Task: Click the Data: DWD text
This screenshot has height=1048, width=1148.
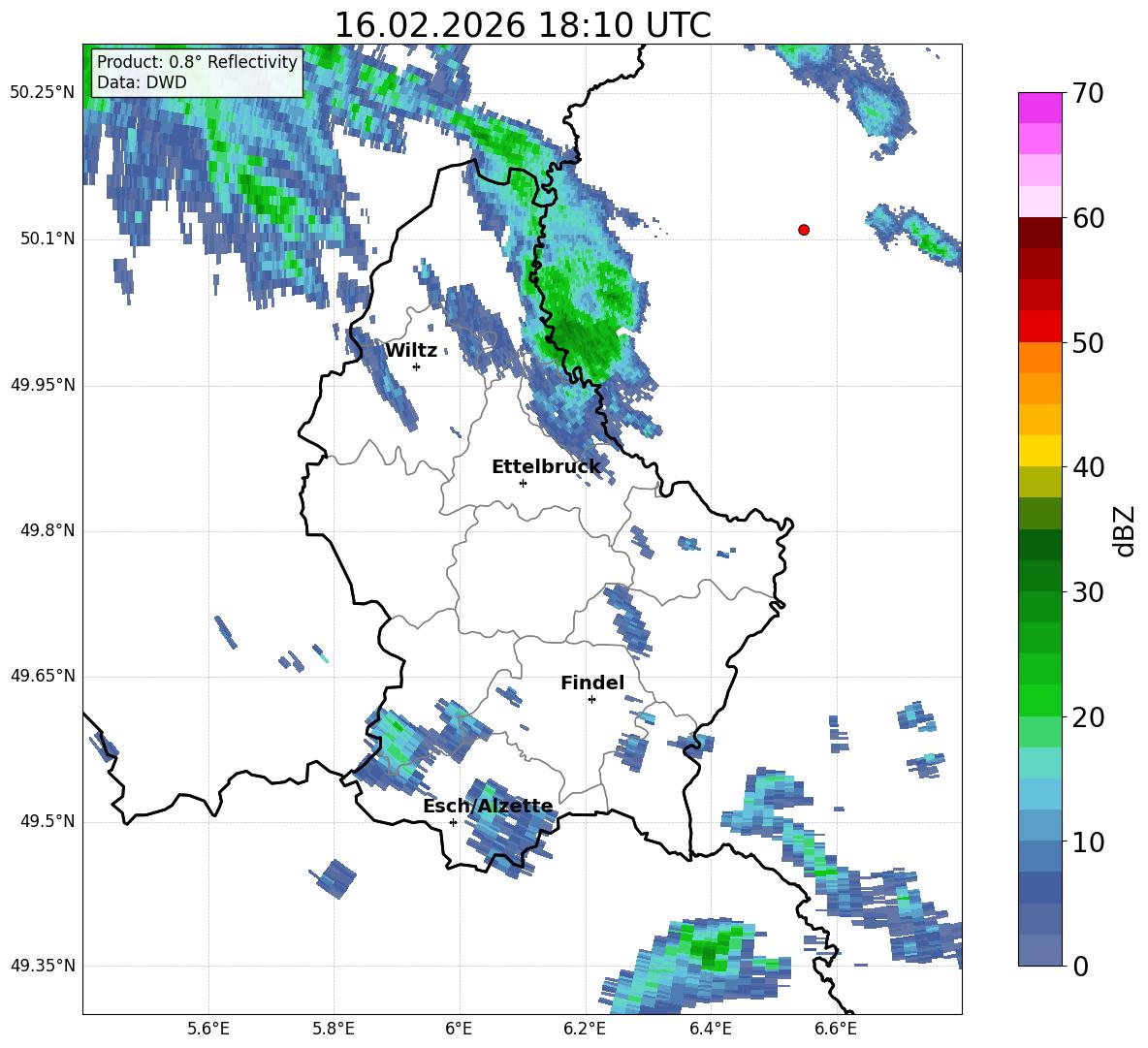Action: click(142, 82)
